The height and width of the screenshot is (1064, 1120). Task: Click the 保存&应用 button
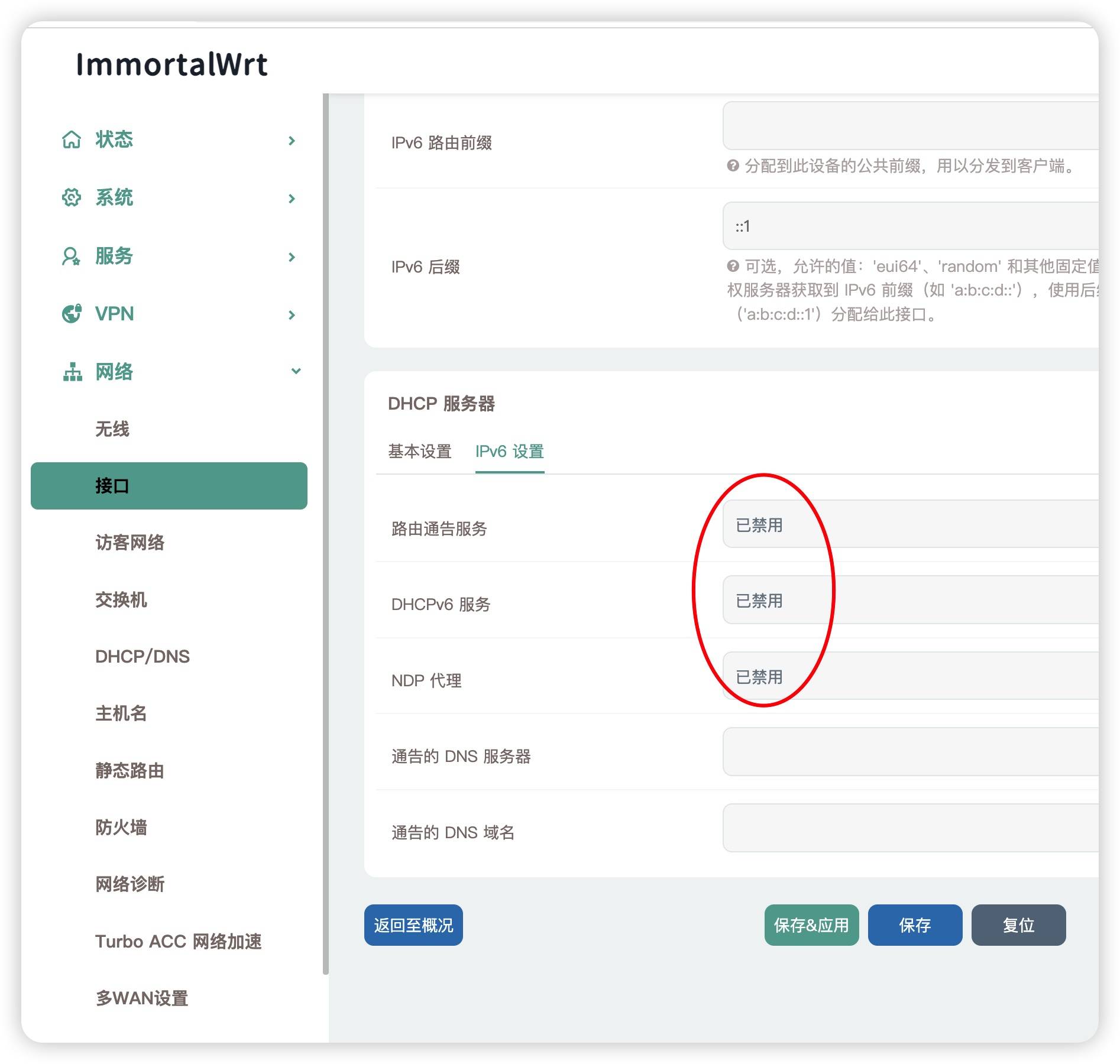coord(811,924)
